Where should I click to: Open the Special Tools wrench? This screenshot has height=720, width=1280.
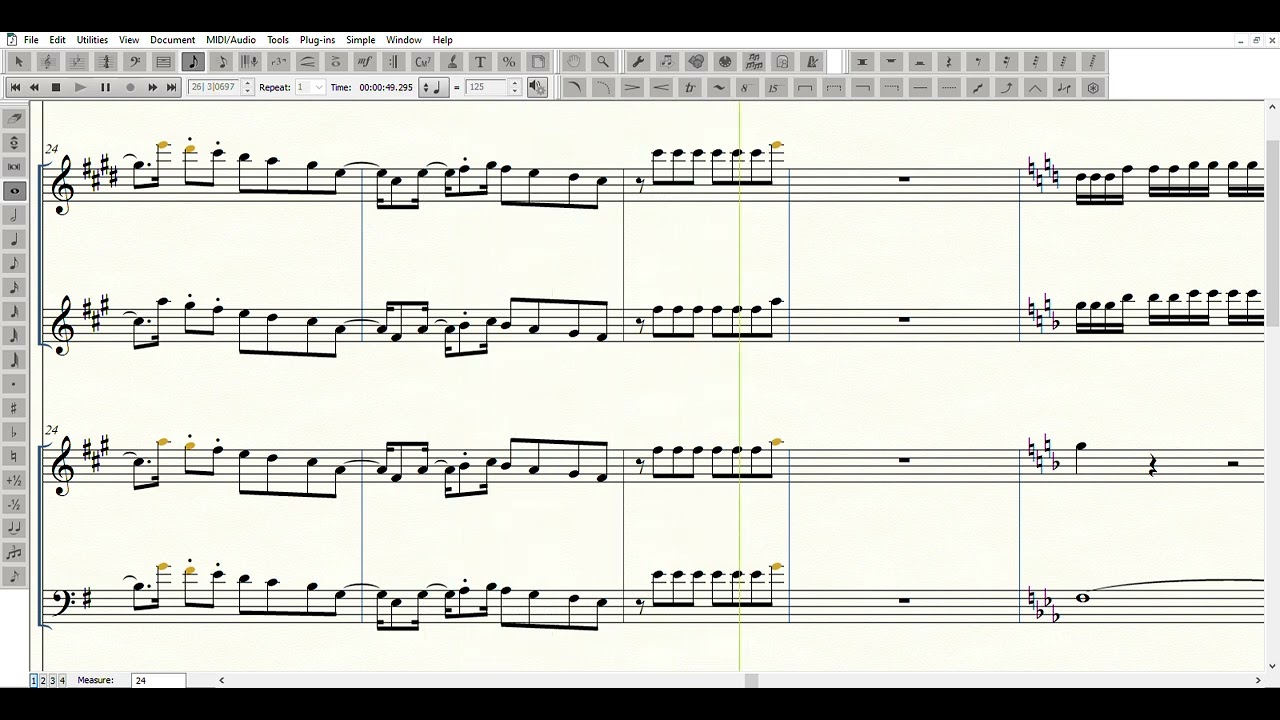click(x=638, y=62)
